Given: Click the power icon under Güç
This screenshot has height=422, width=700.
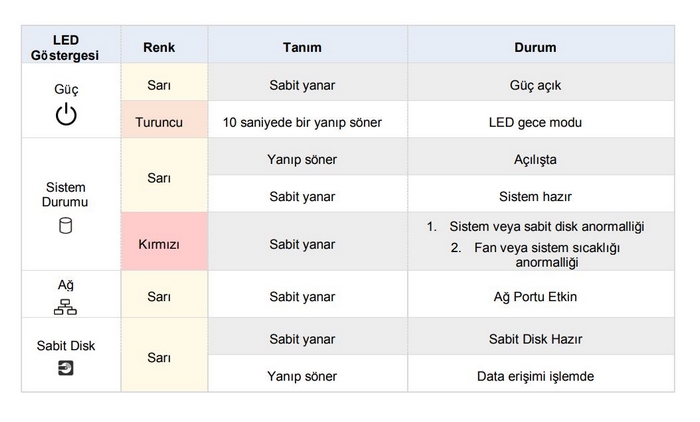Looking at the screenshot, I should point(66,114).
